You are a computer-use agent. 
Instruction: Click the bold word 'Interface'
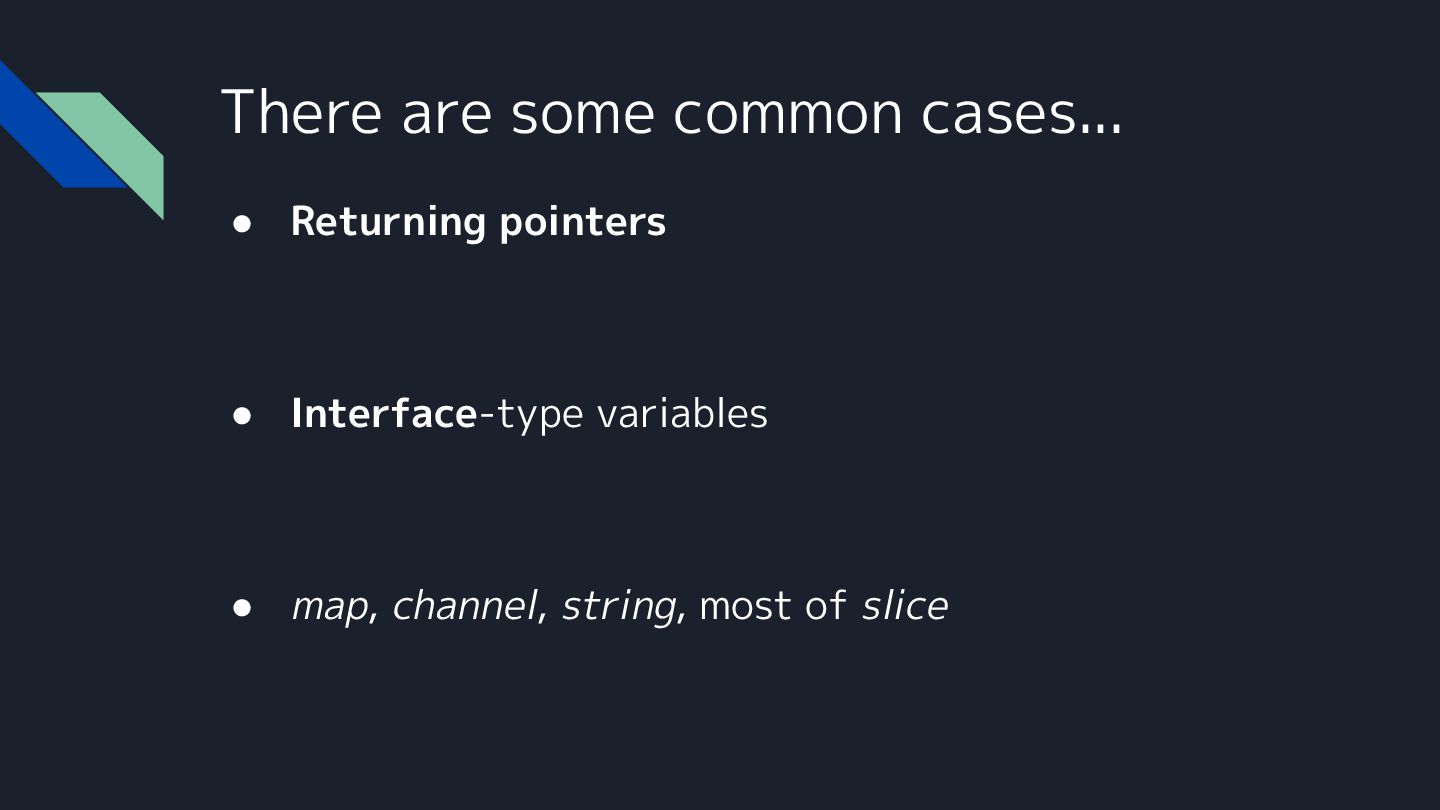383,414
